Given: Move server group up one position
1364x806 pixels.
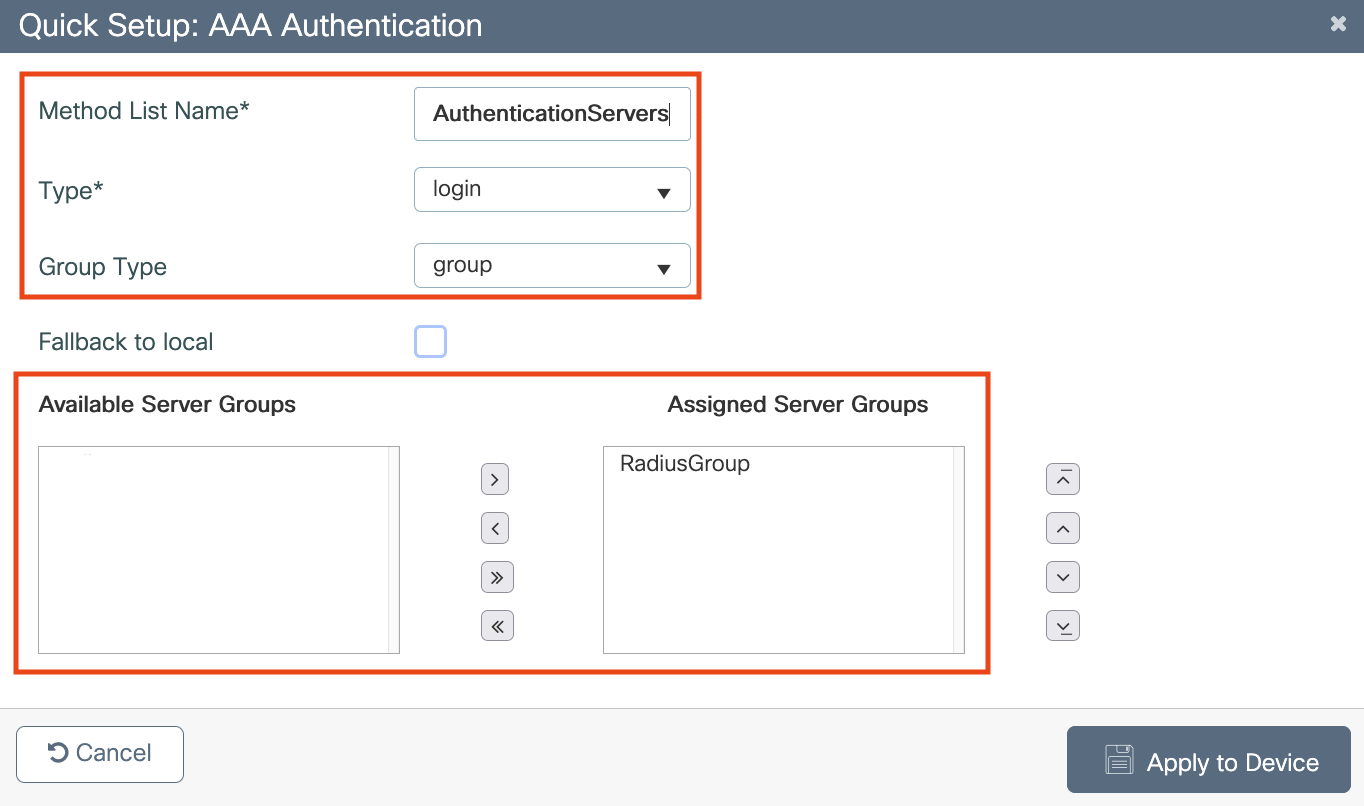Looking at the screenshot, I should pyautogui.click(x=1062, y=528).
